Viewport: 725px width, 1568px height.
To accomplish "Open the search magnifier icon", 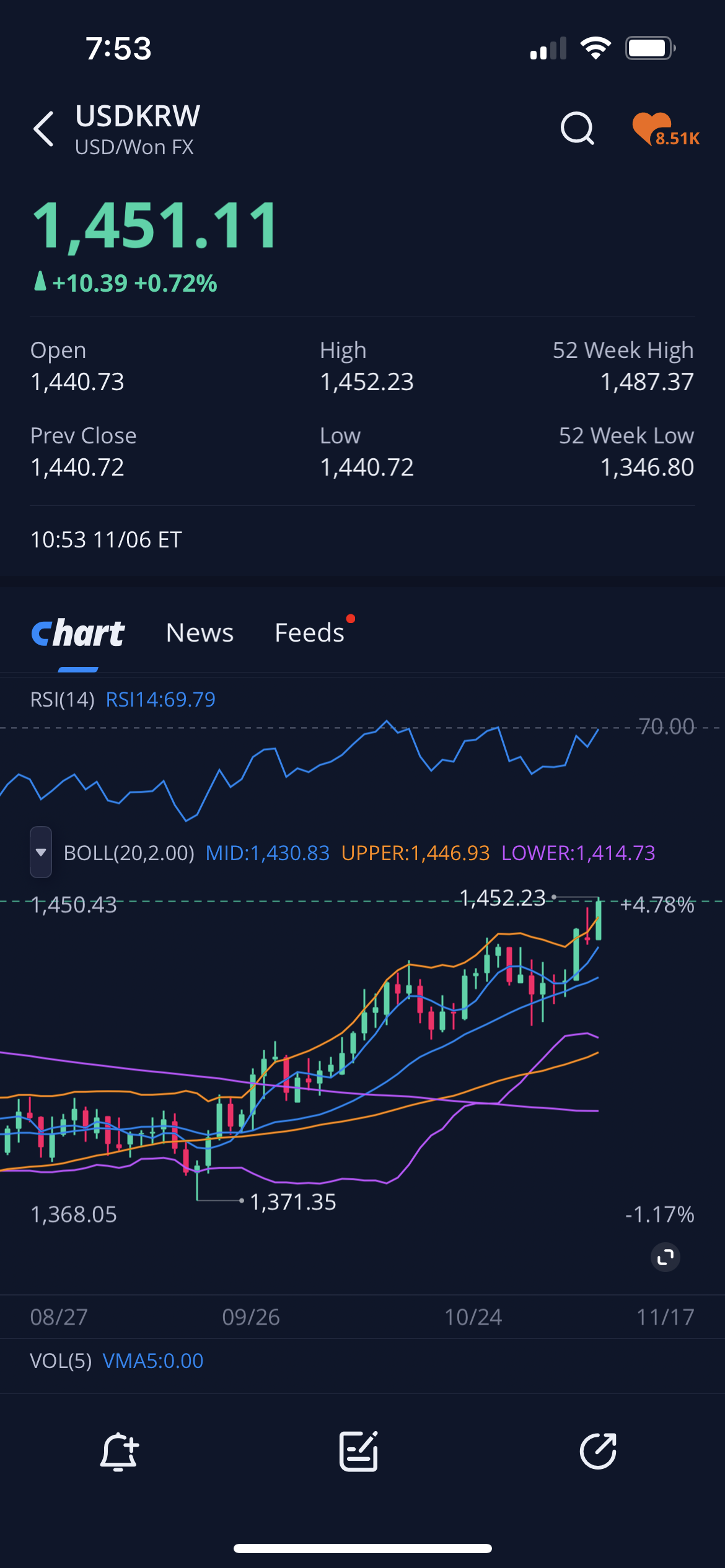I will (577, 129).
